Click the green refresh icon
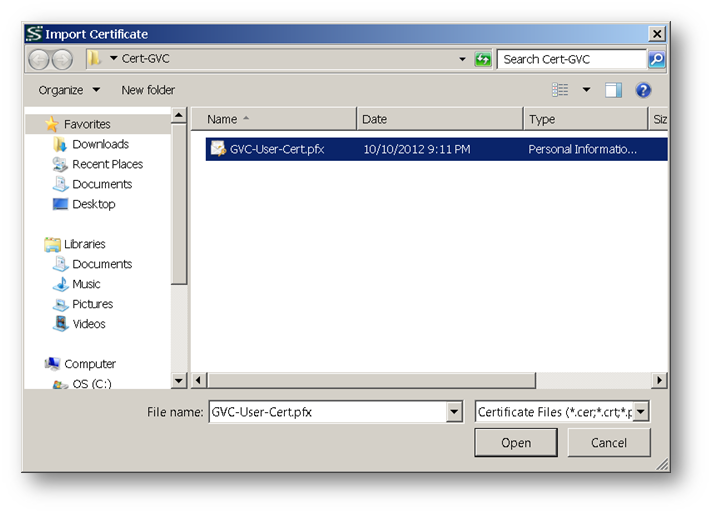Image resolution: width=713 pixels, height=515 pixels. (x=482, y=59)
